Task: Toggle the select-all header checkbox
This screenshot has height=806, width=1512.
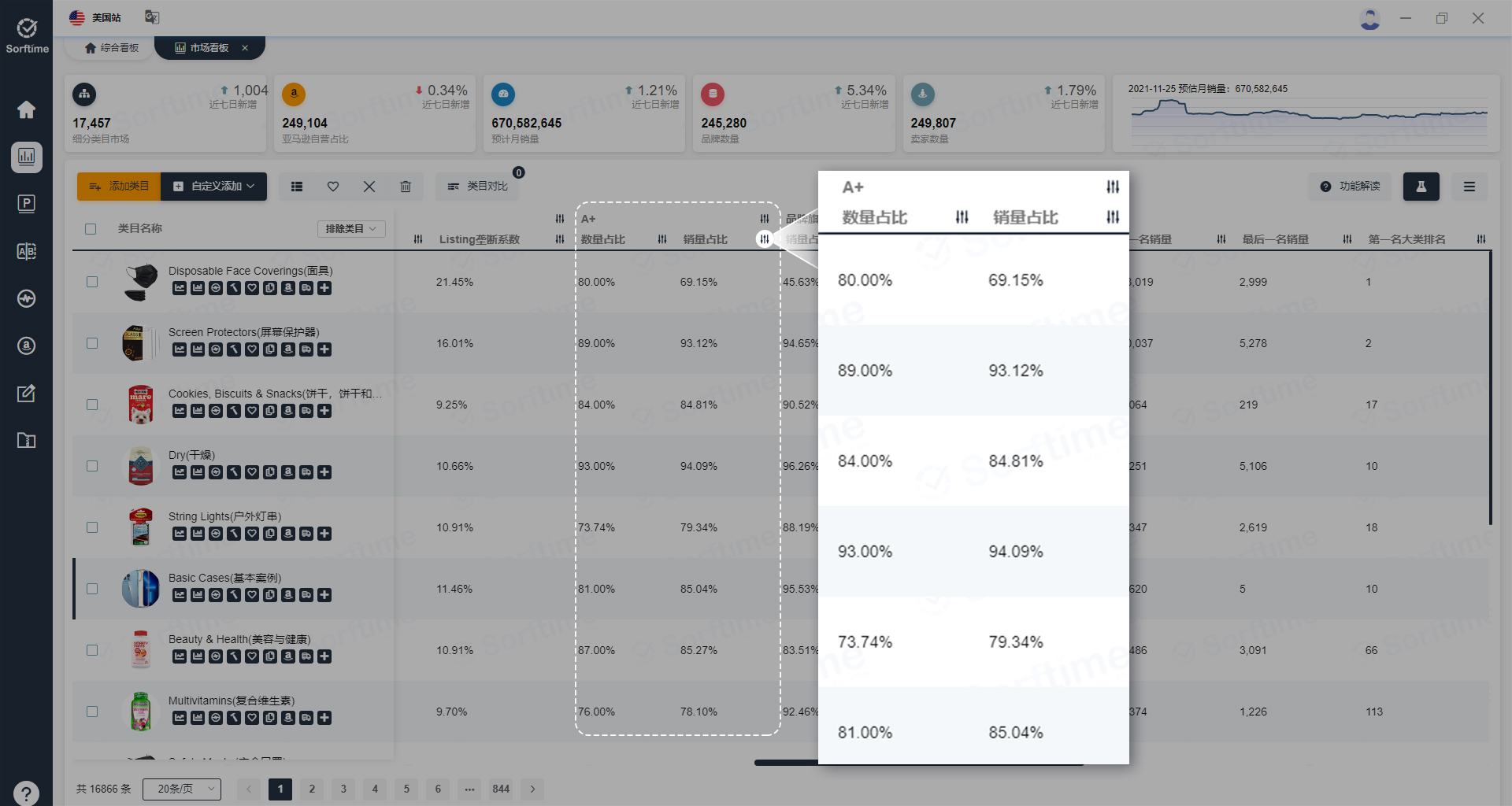Action: (91, 229)
